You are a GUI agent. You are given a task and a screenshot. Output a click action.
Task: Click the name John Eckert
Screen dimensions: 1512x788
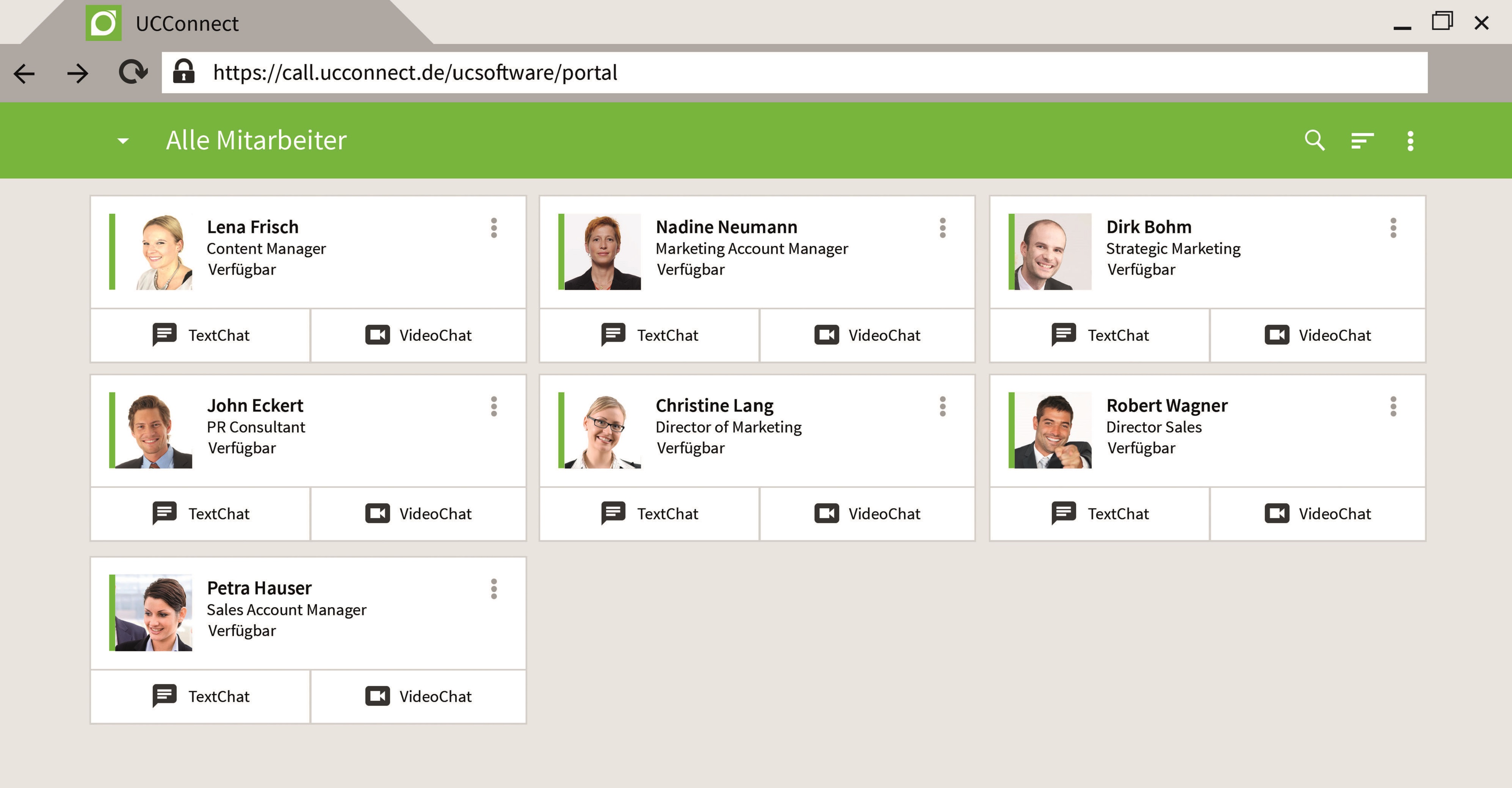255,406
